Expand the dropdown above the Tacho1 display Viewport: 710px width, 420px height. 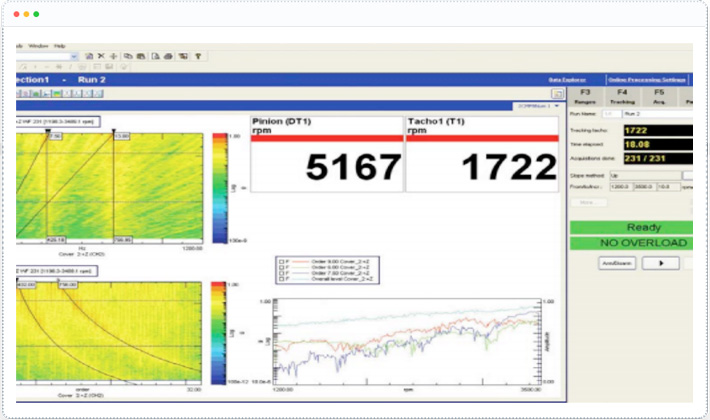[556, 104]
